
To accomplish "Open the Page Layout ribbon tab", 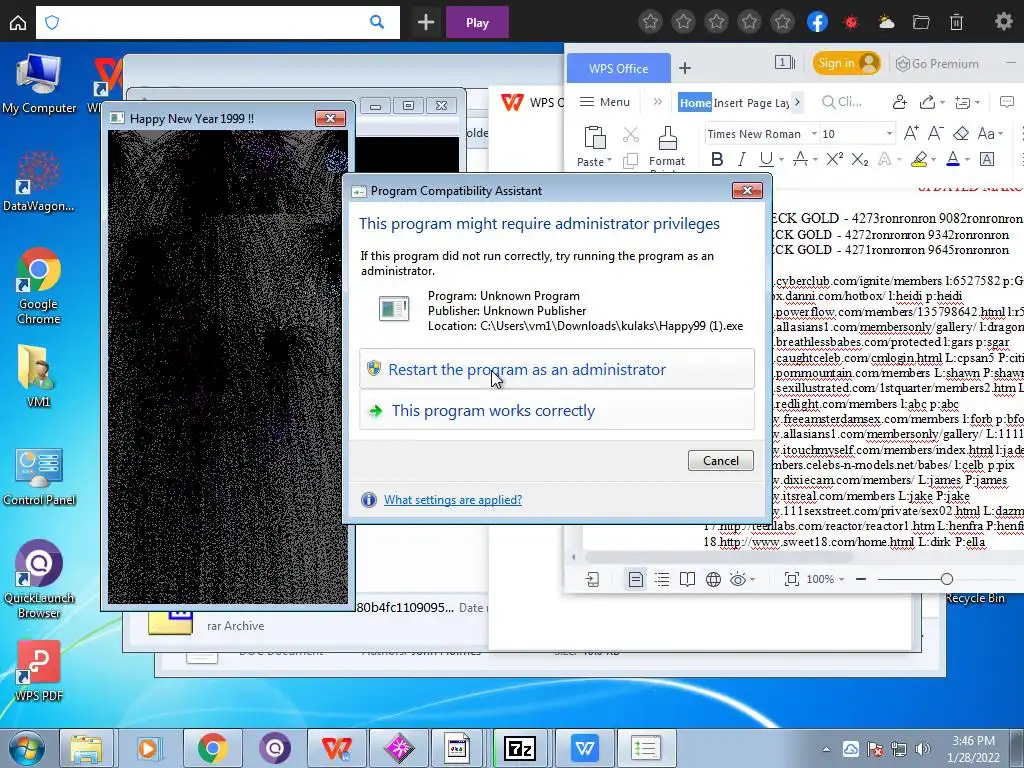I will click(x=768, y=103).
